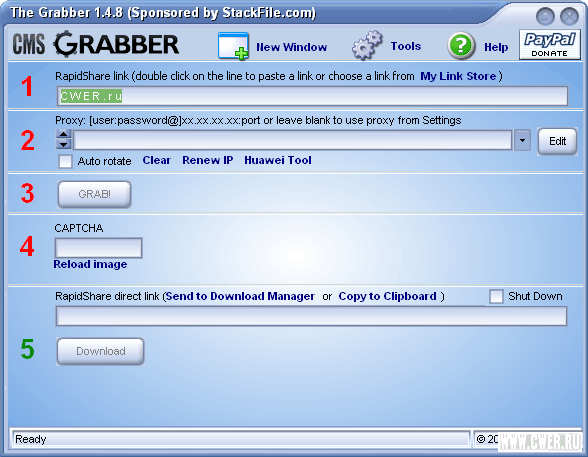Open the Tools menu label
Image resolution: width=588 pixels, height=457 pixels.
pos(406,46)
